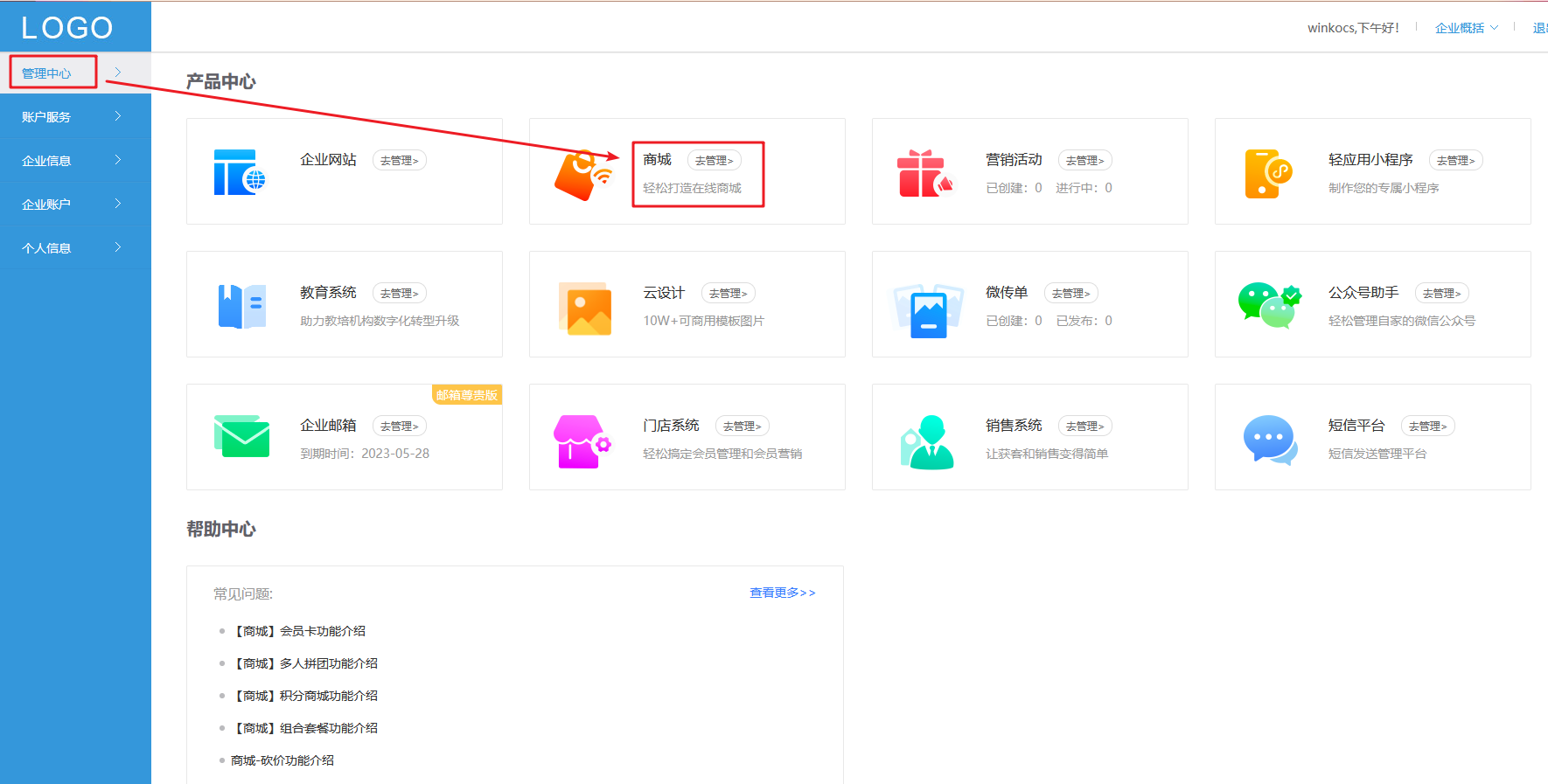The height and width of the screenshot is (784, 1548).
Task: Click the 云设计 image icon
Action: tap(585, 309)
